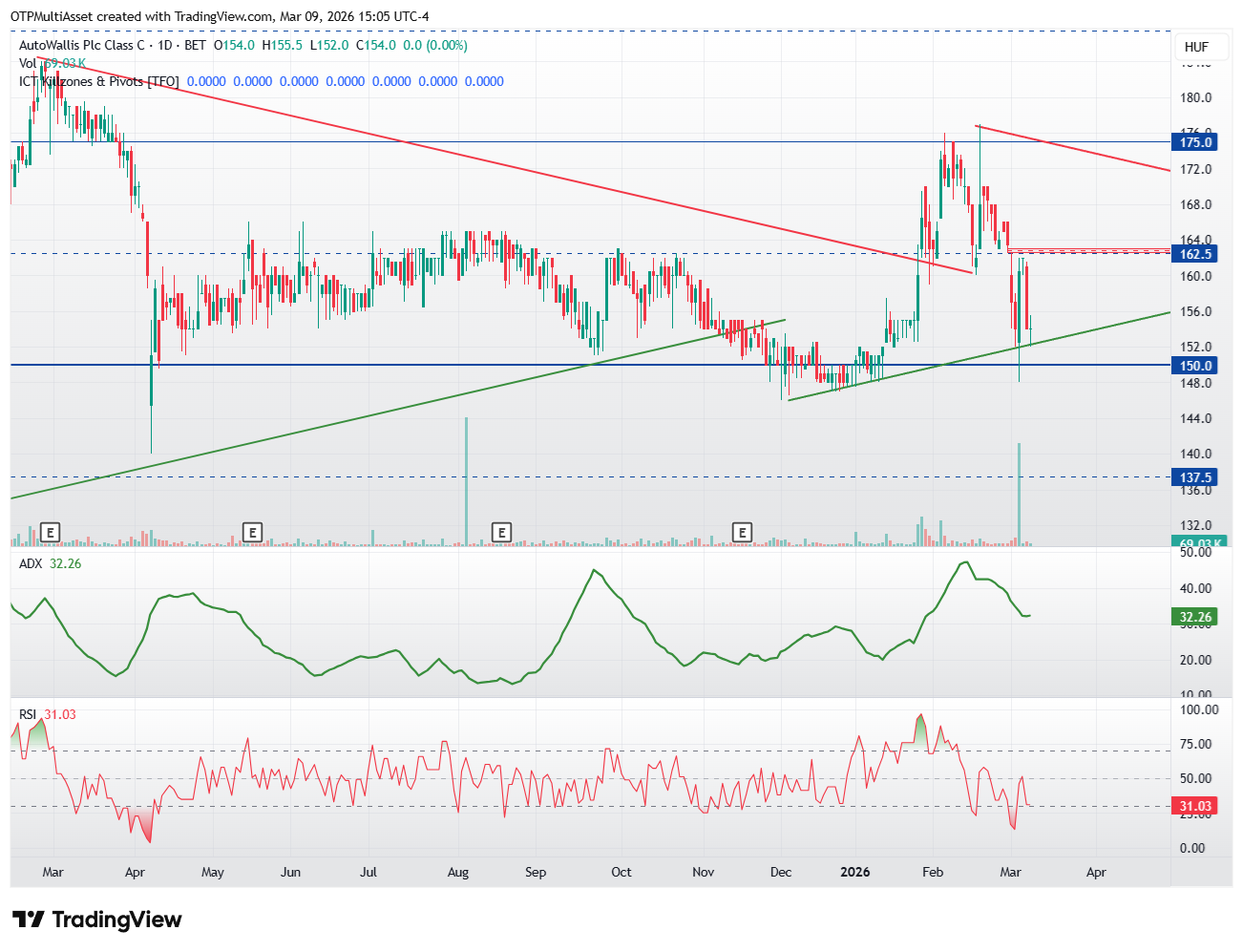The image size is (1243, 952).
Task: Click the green ADX value tag 32.26
Action: (1195, 617)
